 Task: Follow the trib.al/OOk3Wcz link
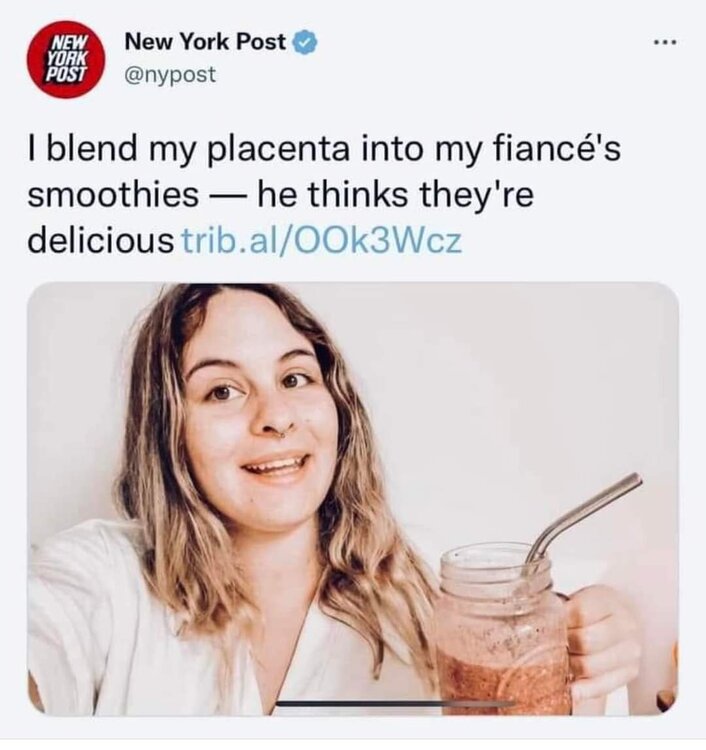(322, 241)
